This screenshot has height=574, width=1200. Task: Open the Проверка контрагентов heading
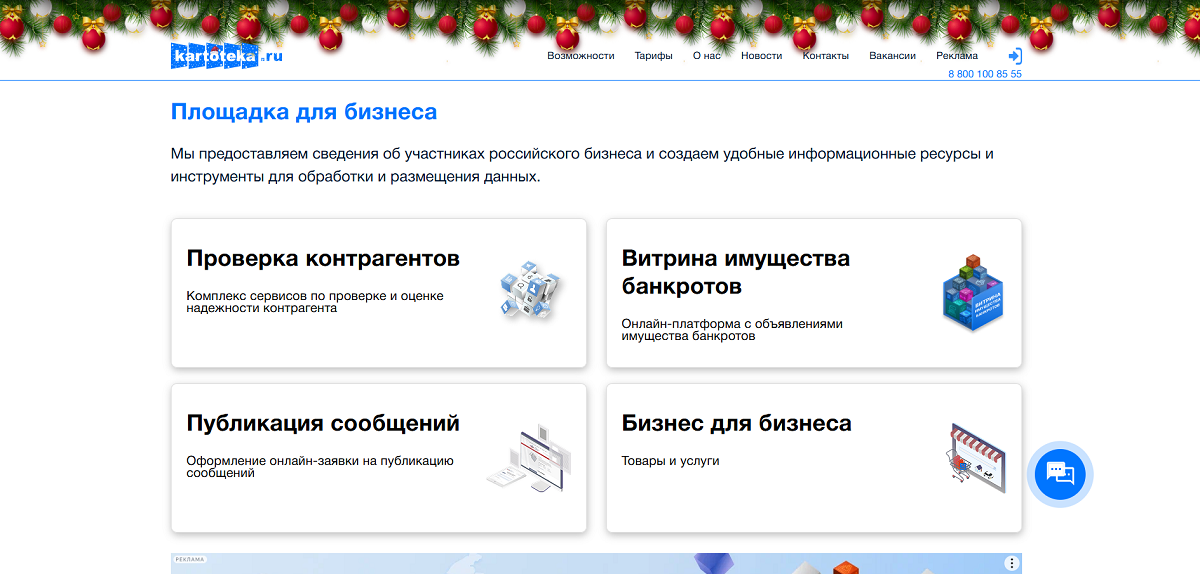(x=323, y=258)
